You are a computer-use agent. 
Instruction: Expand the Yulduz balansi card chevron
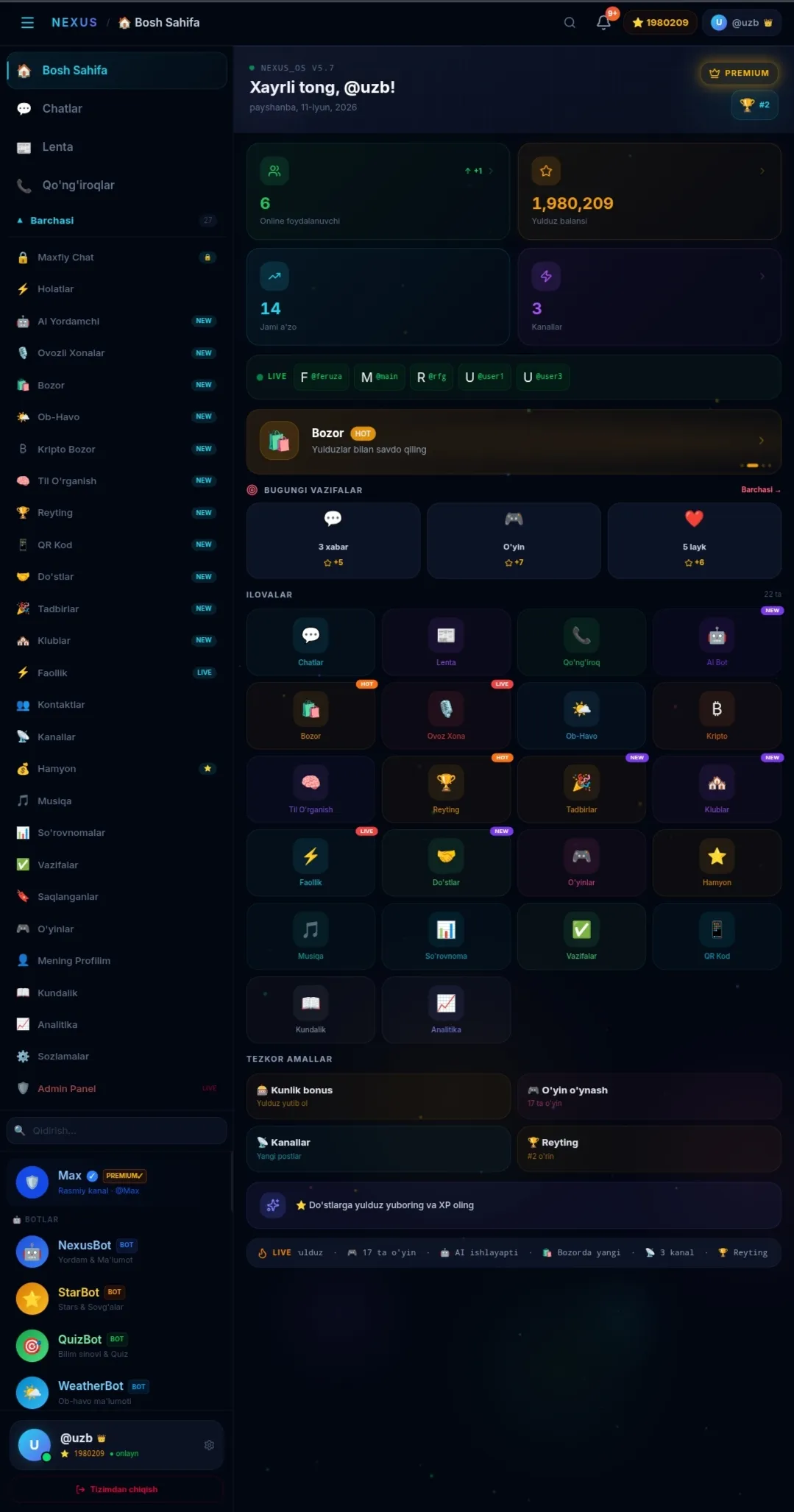pos(762,171)
